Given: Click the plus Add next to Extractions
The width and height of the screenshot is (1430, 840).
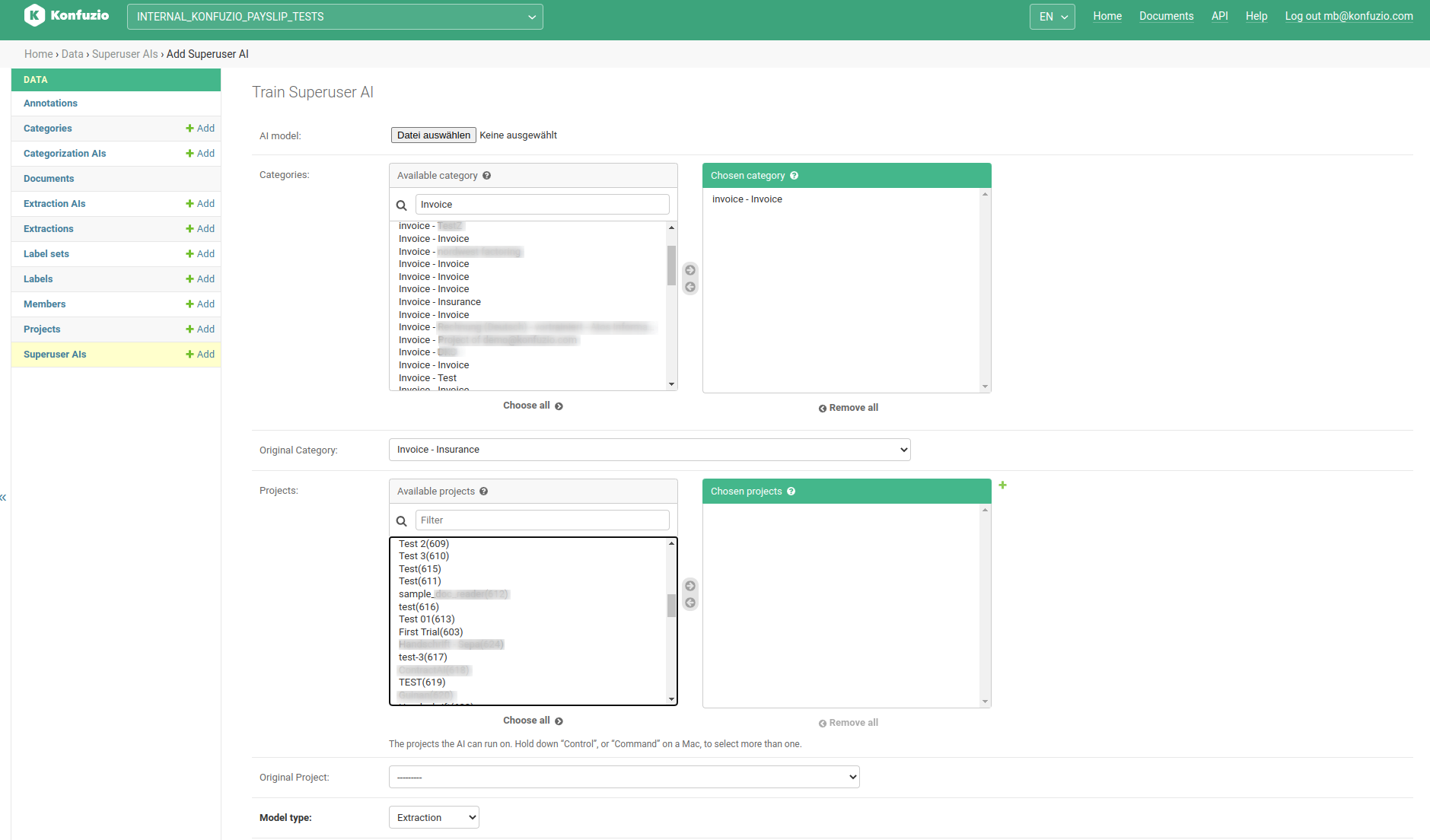Looking at the screenshot, I should click(200, 229).
